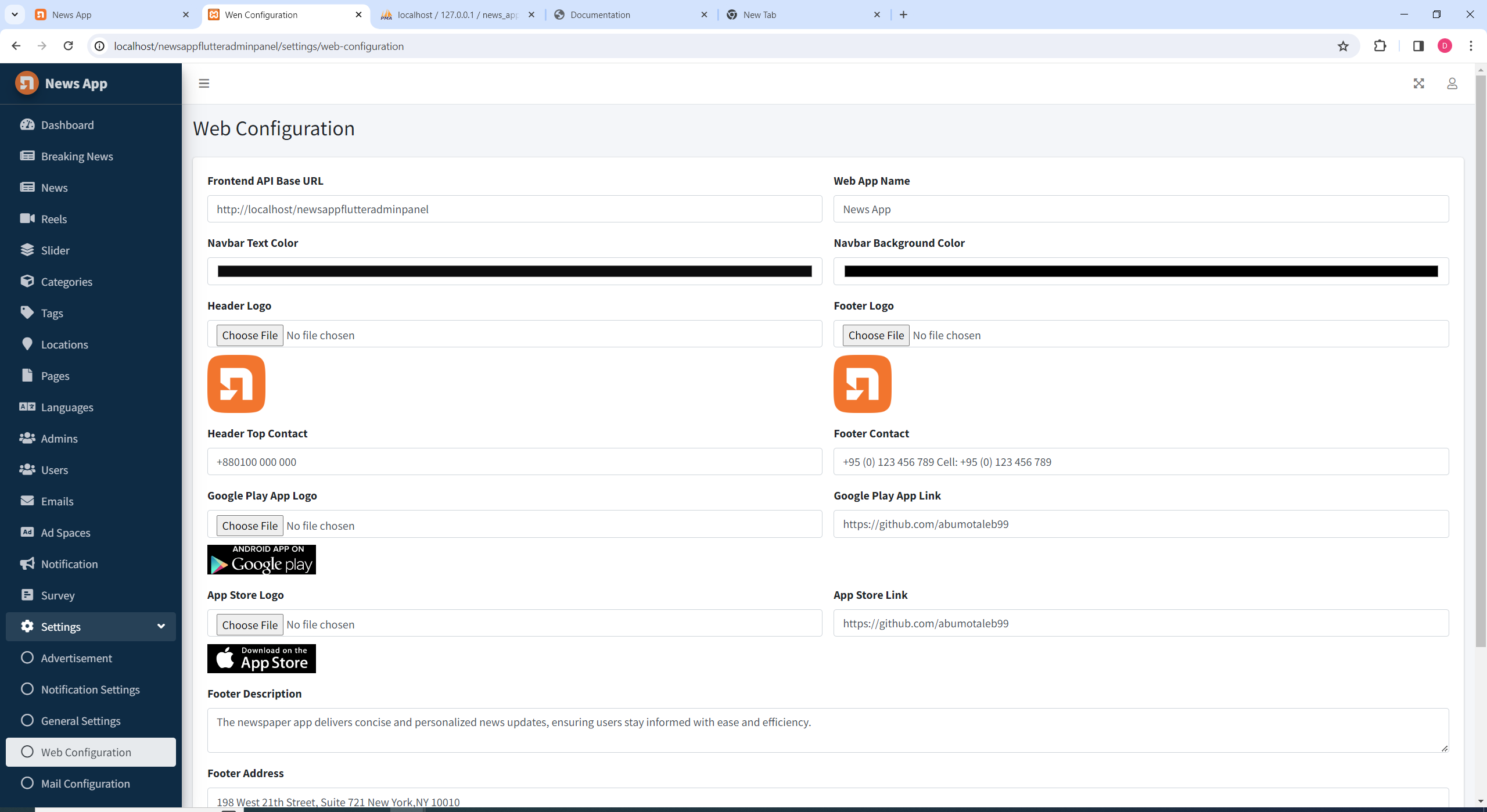Open a new browser tab
The image size is (1487, 812).
point(903,15)
